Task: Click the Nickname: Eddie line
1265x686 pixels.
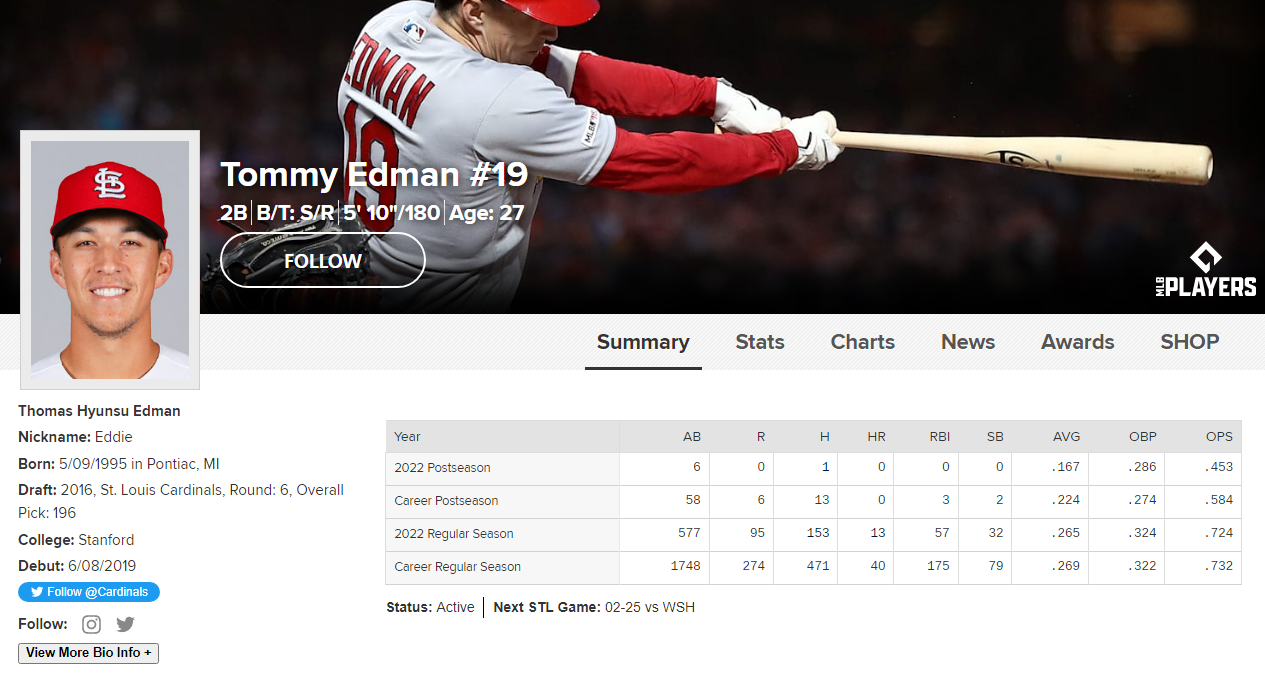Action: pos(75,437)
